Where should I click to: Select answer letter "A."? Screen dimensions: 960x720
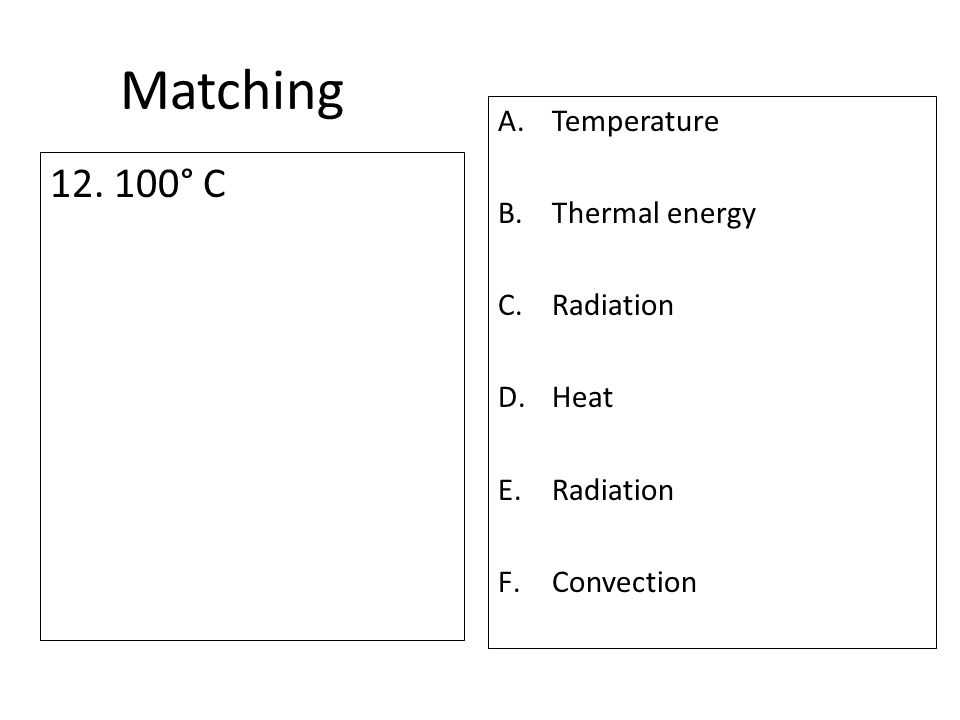pyautogui.click(x=511, y=121)
